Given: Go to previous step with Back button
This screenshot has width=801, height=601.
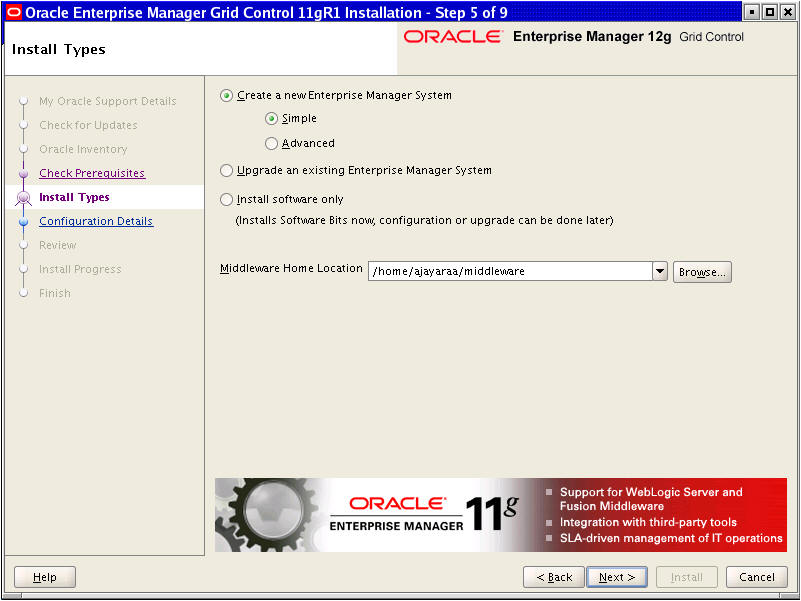Looking at the screenshot, I should tap(554, 577).
